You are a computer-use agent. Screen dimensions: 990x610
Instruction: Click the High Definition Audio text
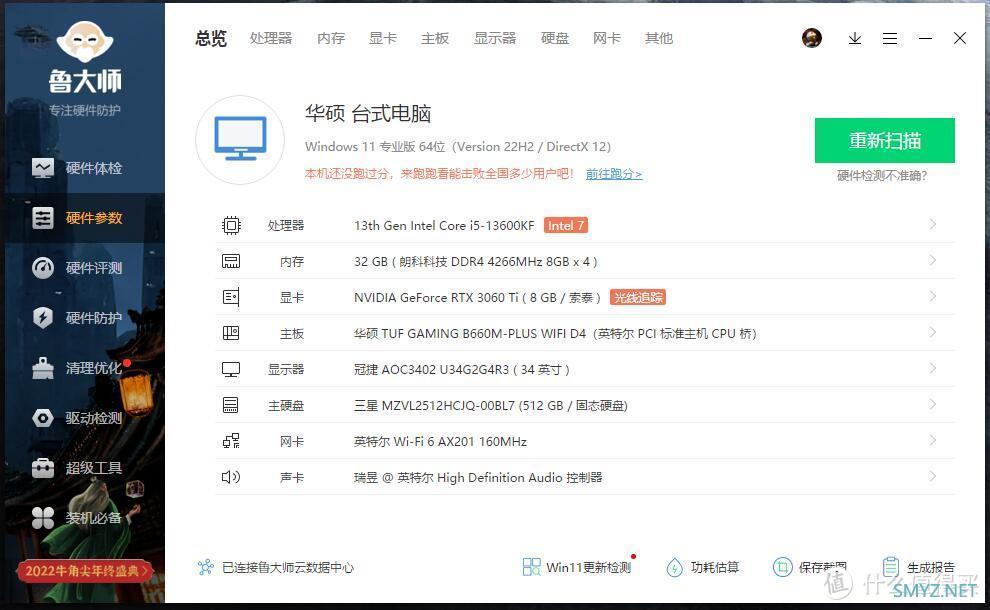pos(478,477)
